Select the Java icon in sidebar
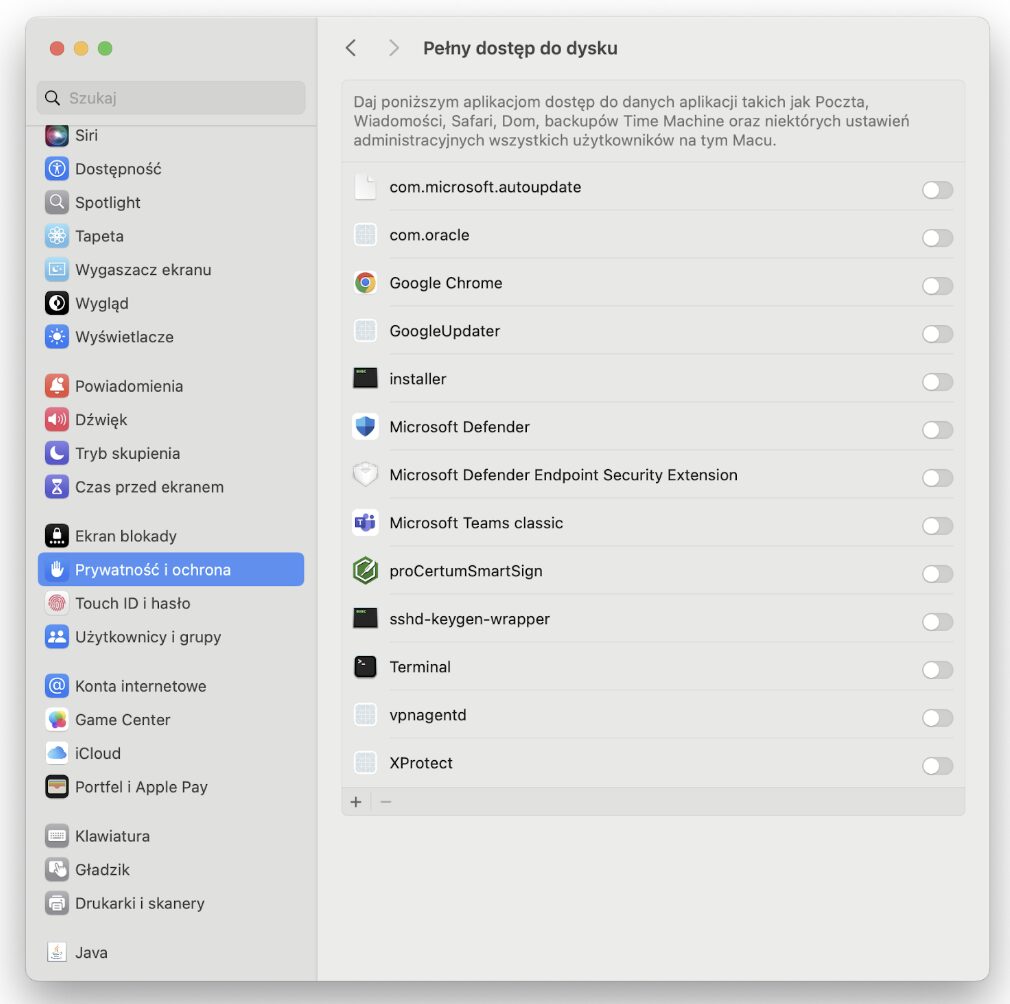 coord(57,952)
